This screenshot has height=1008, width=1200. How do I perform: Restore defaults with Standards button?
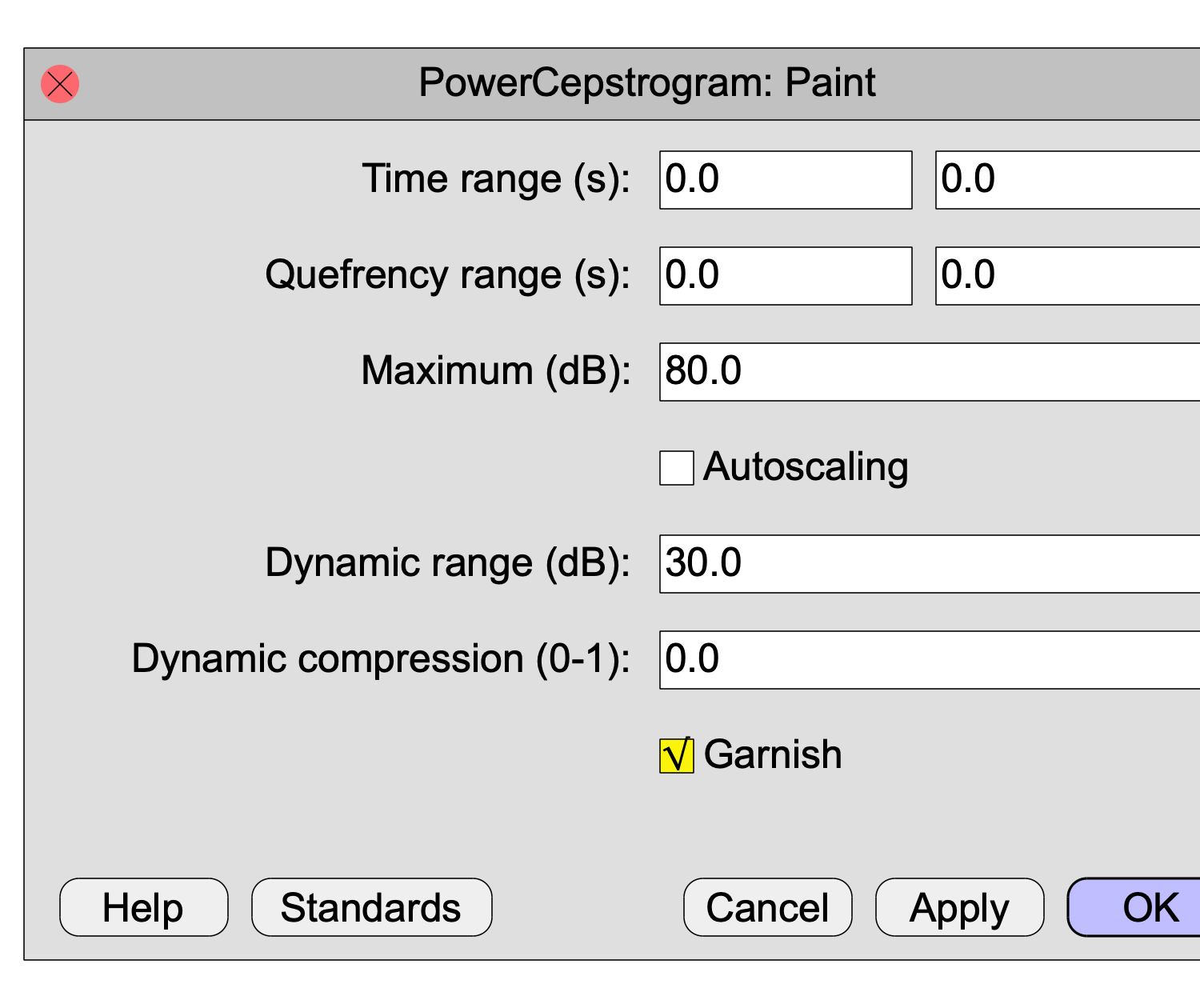tap(372, 907)
